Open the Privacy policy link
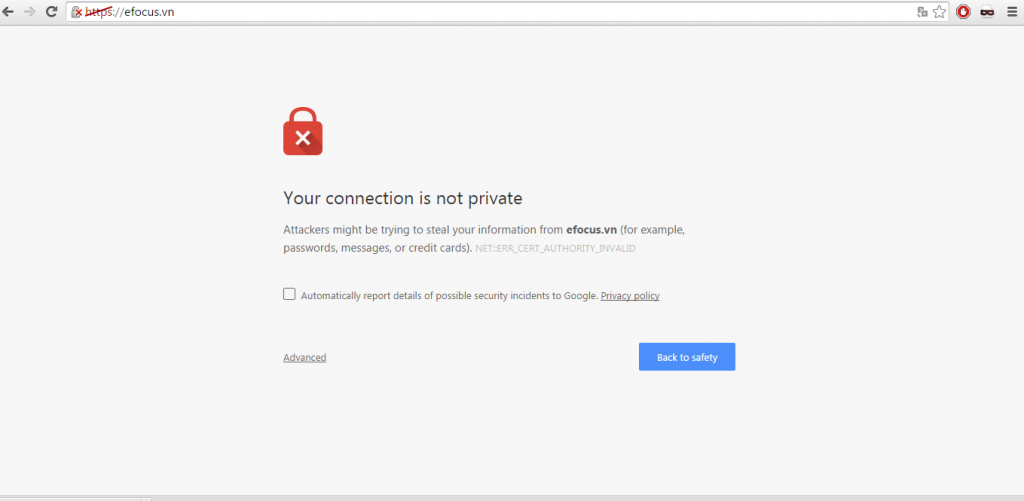This screenshot has height=501, width=1024. [630, 296]
